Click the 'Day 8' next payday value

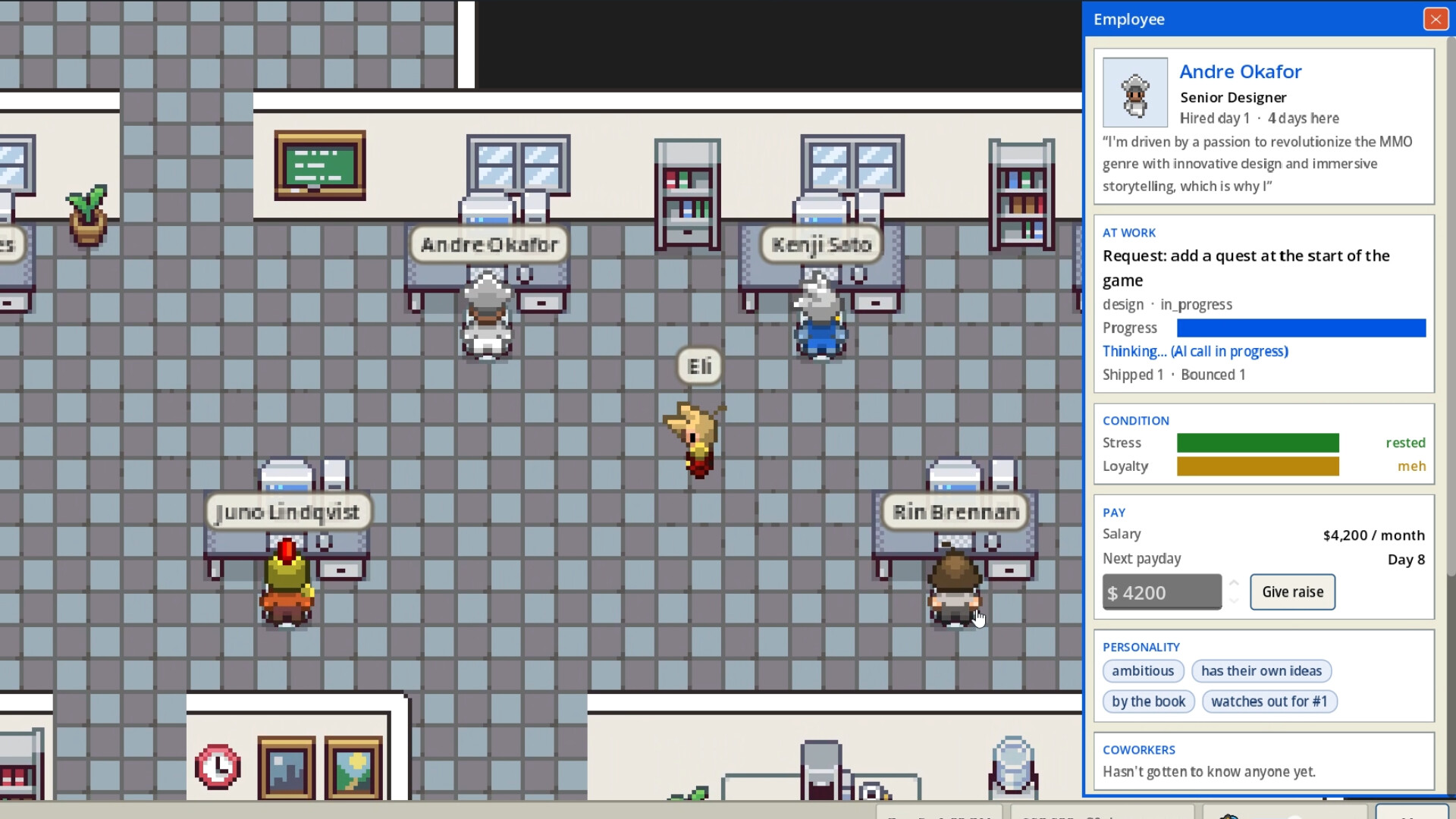[x=1406, y=560]
